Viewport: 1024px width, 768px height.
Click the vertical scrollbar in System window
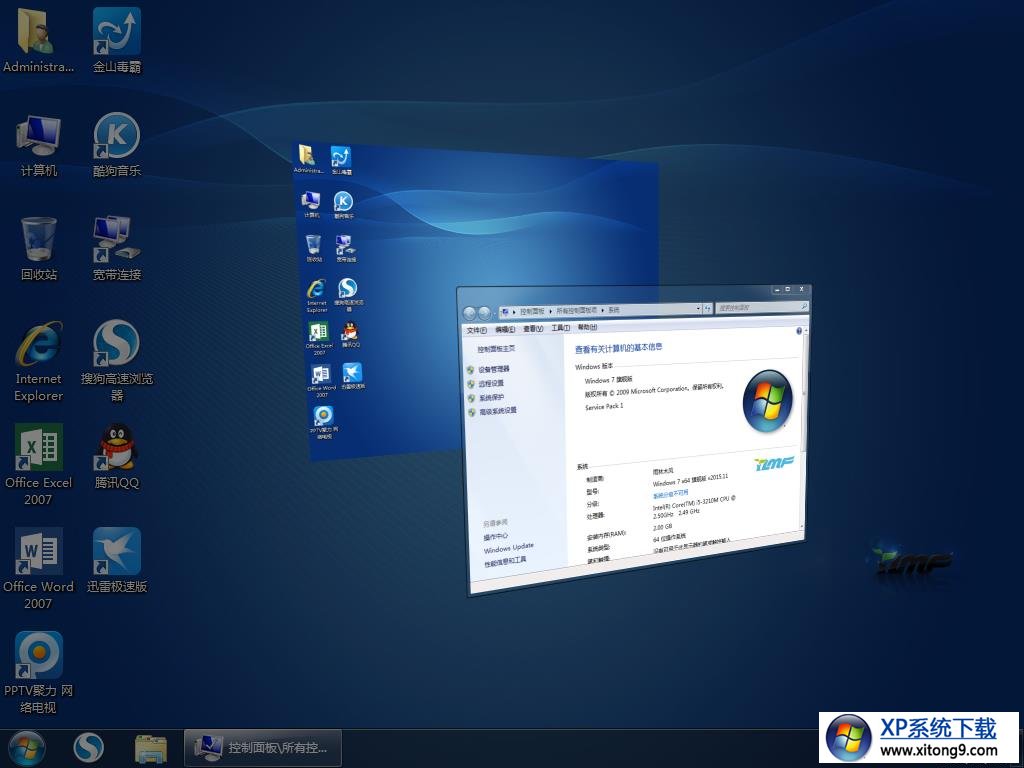pos(804,431)
